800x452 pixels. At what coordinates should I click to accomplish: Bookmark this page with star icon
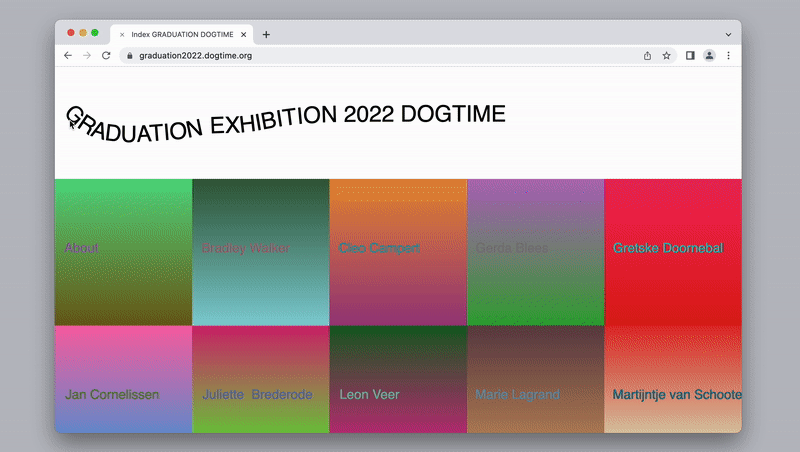point(667,56)
